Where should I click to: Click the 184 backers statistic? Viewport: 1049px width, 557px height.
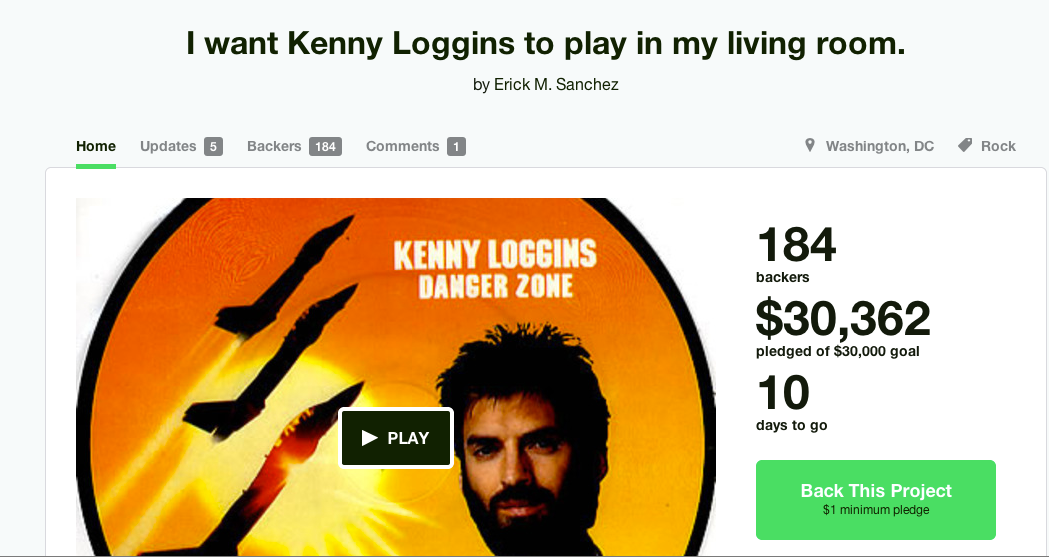795,254
